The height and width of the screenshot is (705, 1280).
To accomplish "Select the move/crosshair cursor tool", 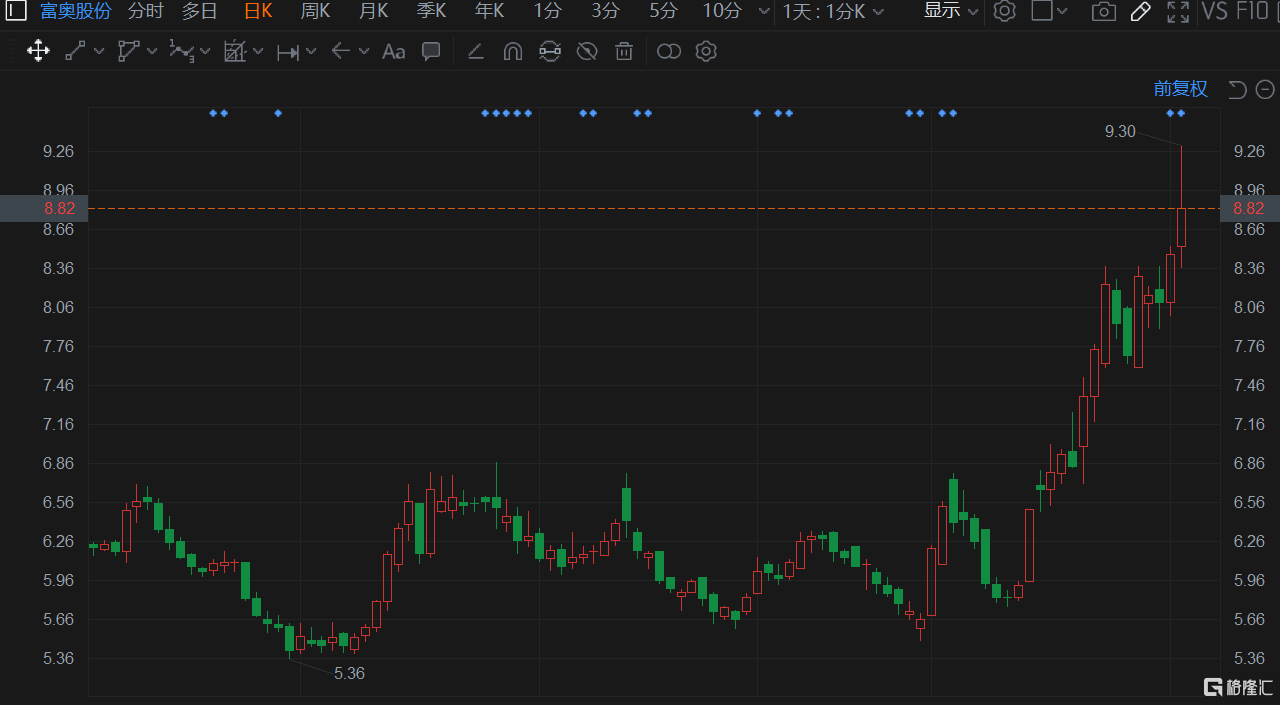I will click(38, 51).
